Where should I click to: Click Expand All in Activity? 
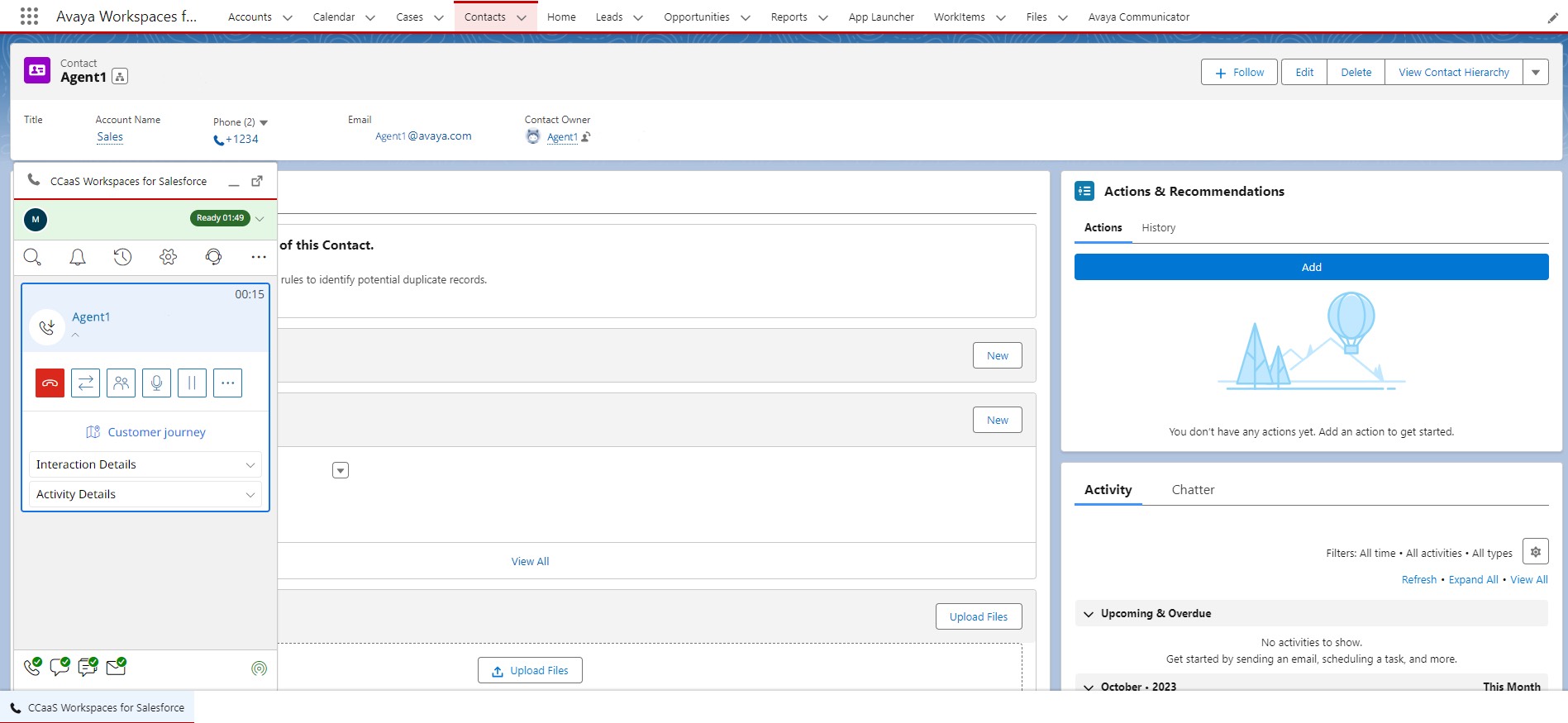[1473, 579]
